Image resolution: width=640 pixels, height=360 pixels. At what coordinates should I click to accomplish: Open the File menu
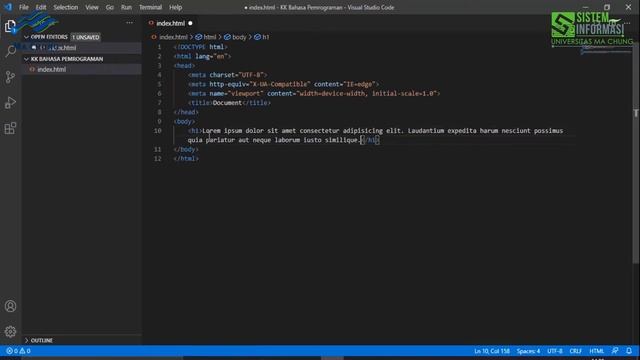click(24, 7)
